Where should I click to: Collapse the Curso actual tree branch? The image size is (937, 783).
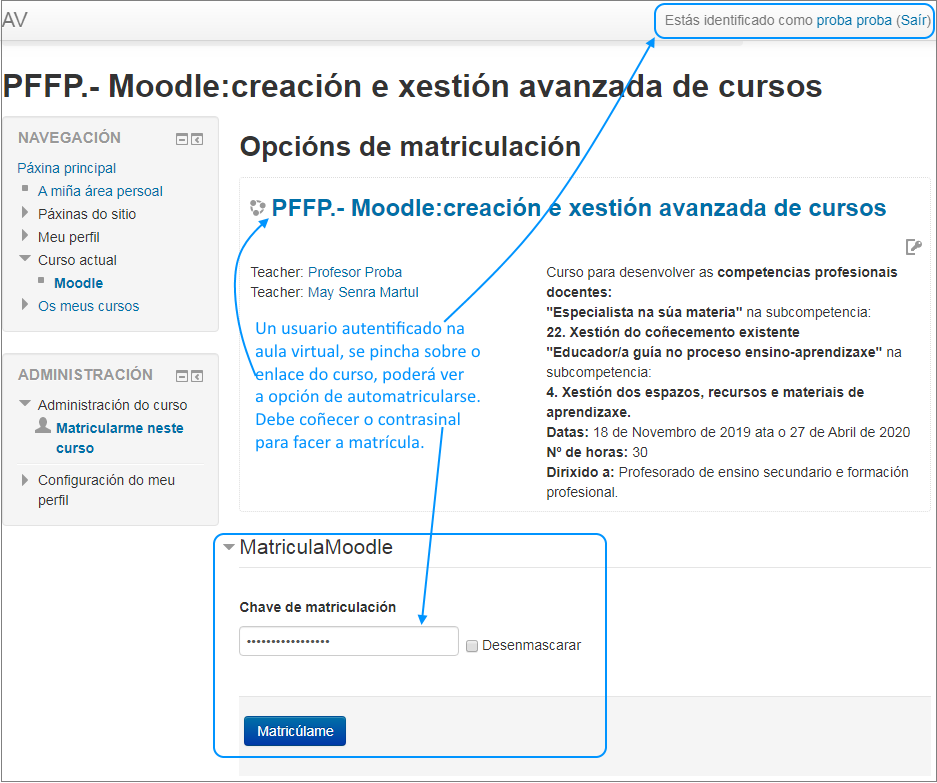click(x=23, y=260)
